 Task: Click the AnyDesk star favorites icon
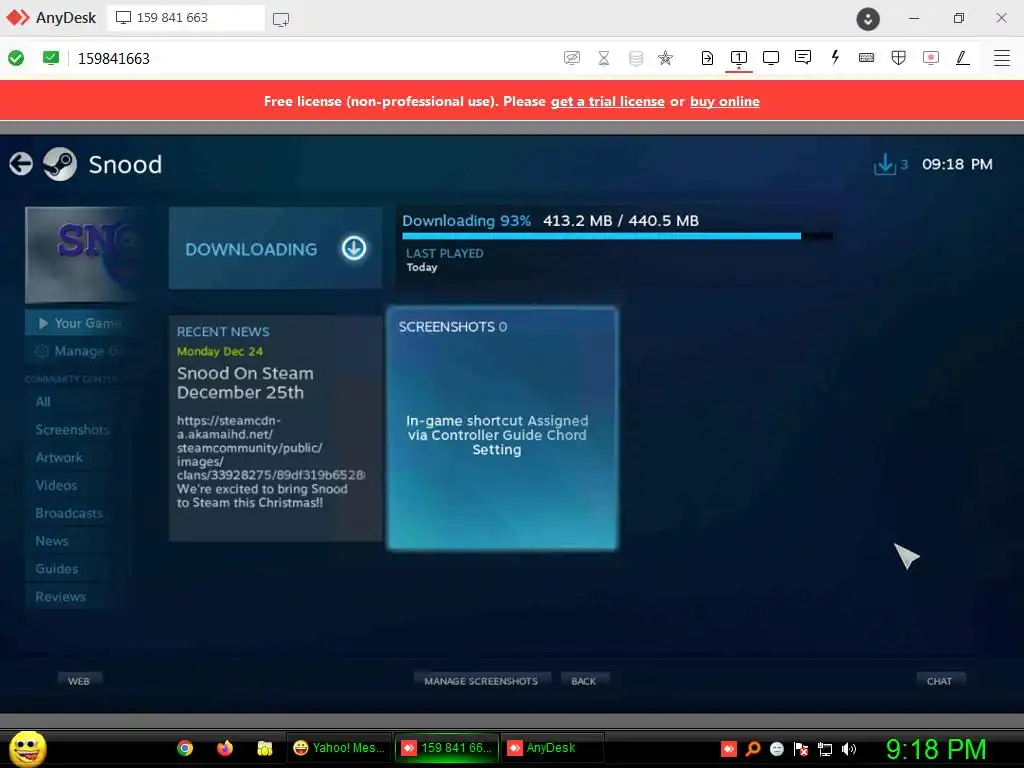point(665,58)
